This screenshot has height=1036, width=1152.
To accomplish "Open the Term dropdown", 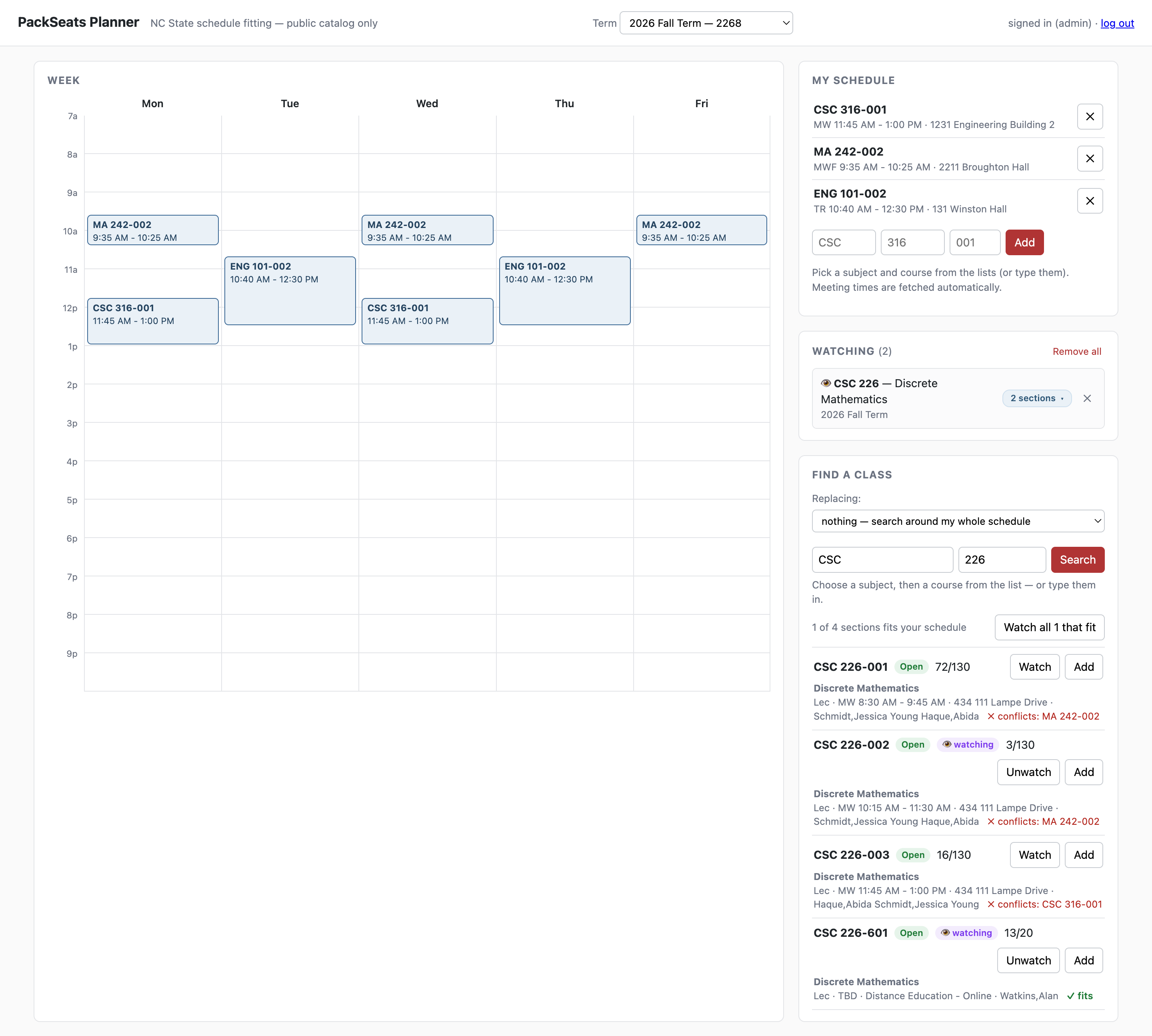I will (x=706, y=23).
